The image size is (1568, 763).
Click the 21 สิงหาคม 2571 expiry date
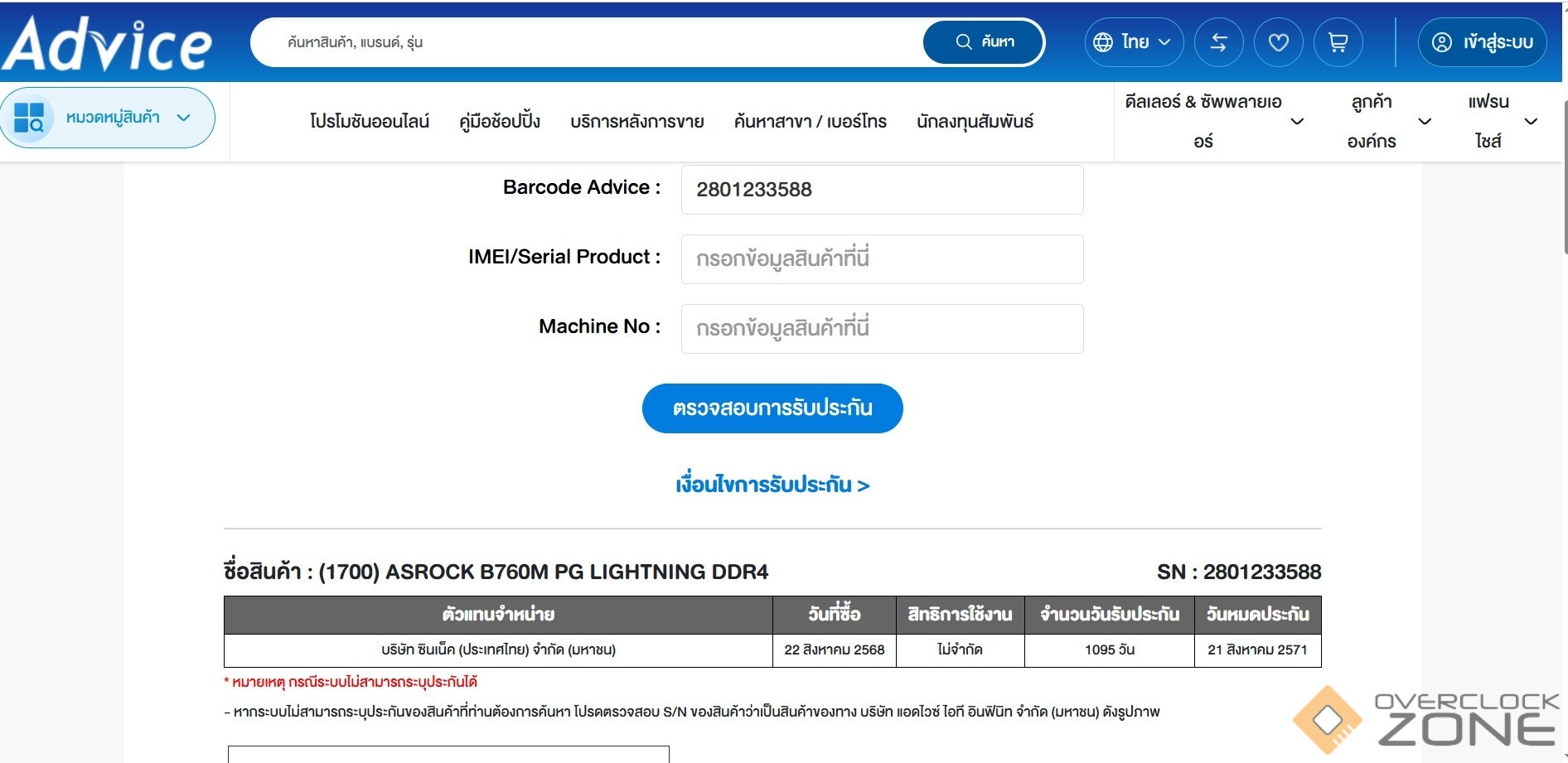pyautogui.click(x=1257, y=650)
